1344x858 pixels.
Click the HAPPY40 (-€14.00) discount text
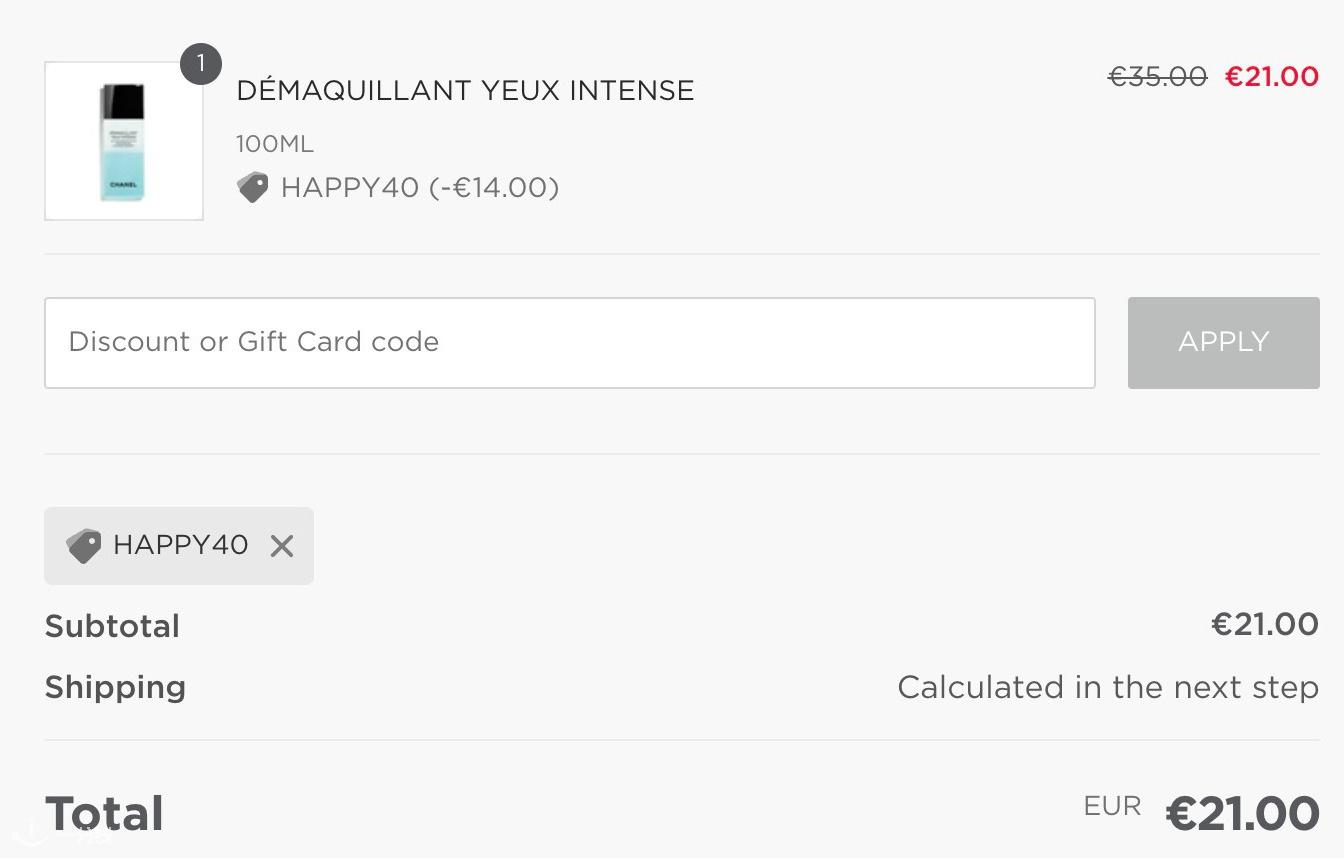coord(420,187)
